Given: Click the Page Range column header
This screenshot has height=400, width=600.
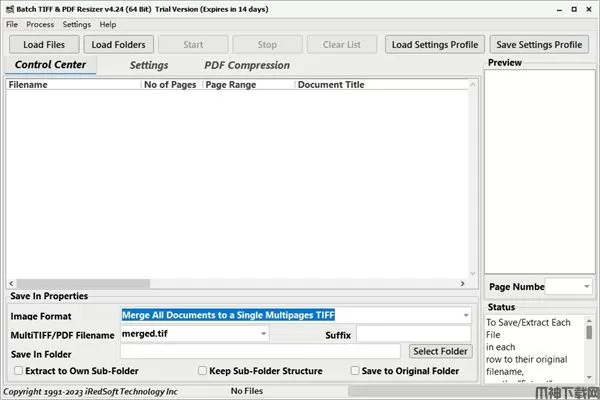Looking at the screenshot, I should (x=248, y=85).
